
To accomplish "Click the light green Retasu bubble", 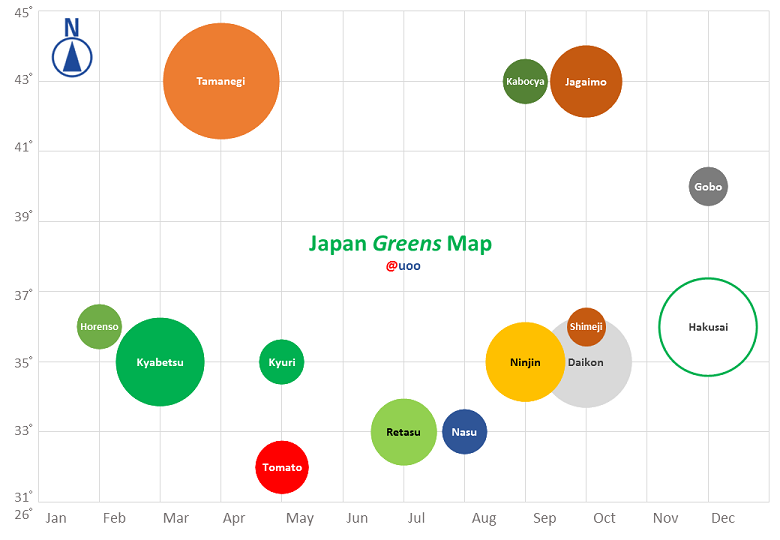I will [404, 432].
